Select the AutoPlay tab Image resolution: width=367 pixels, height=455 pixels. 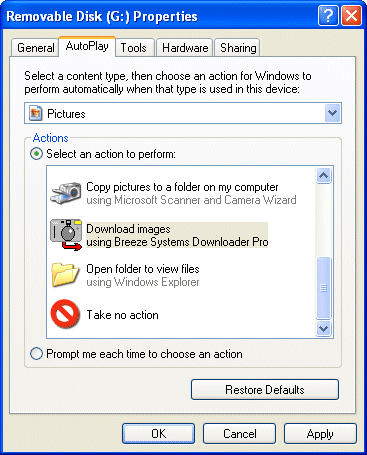[87, 46]
